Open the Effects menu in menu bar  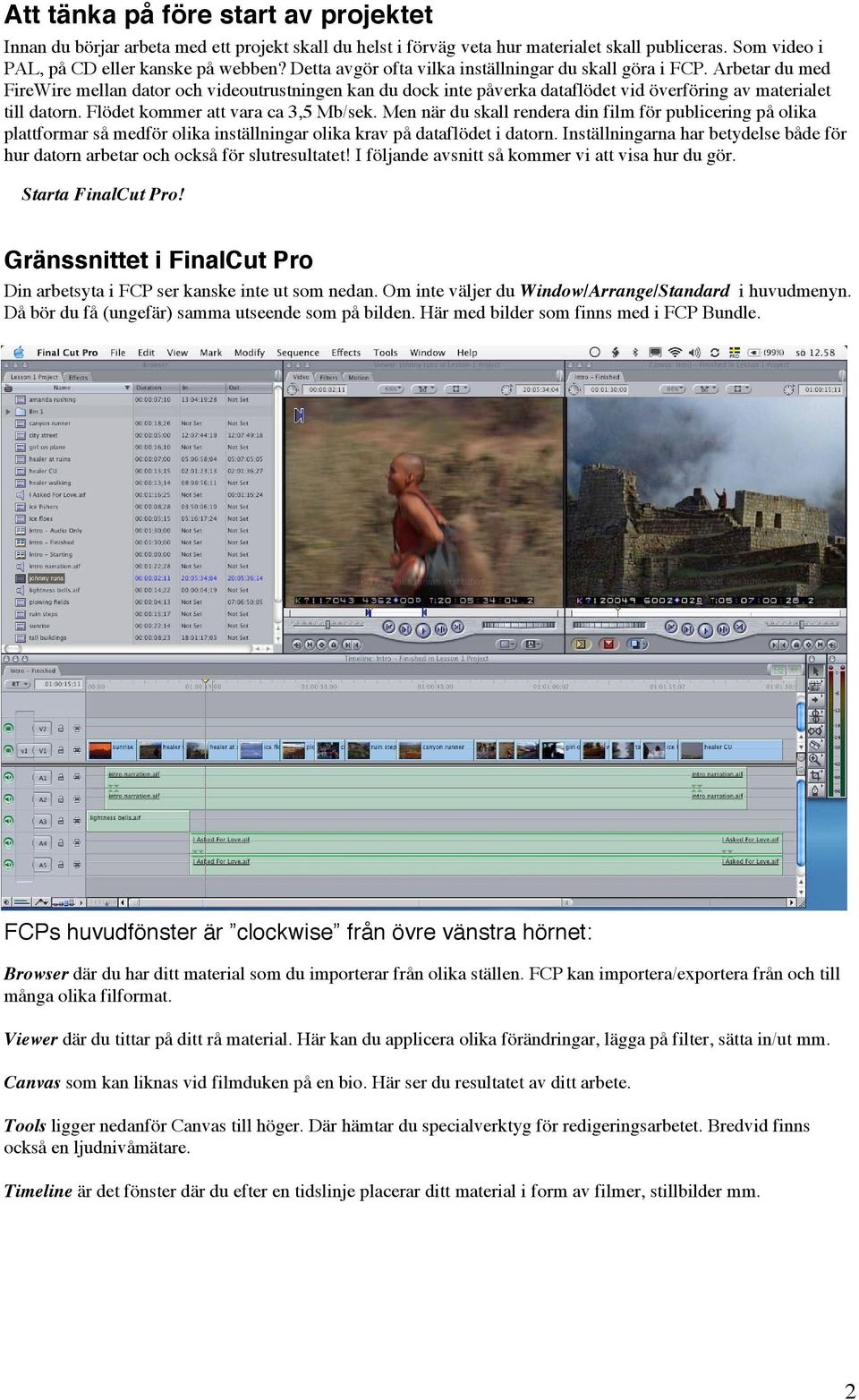[346, 353]
